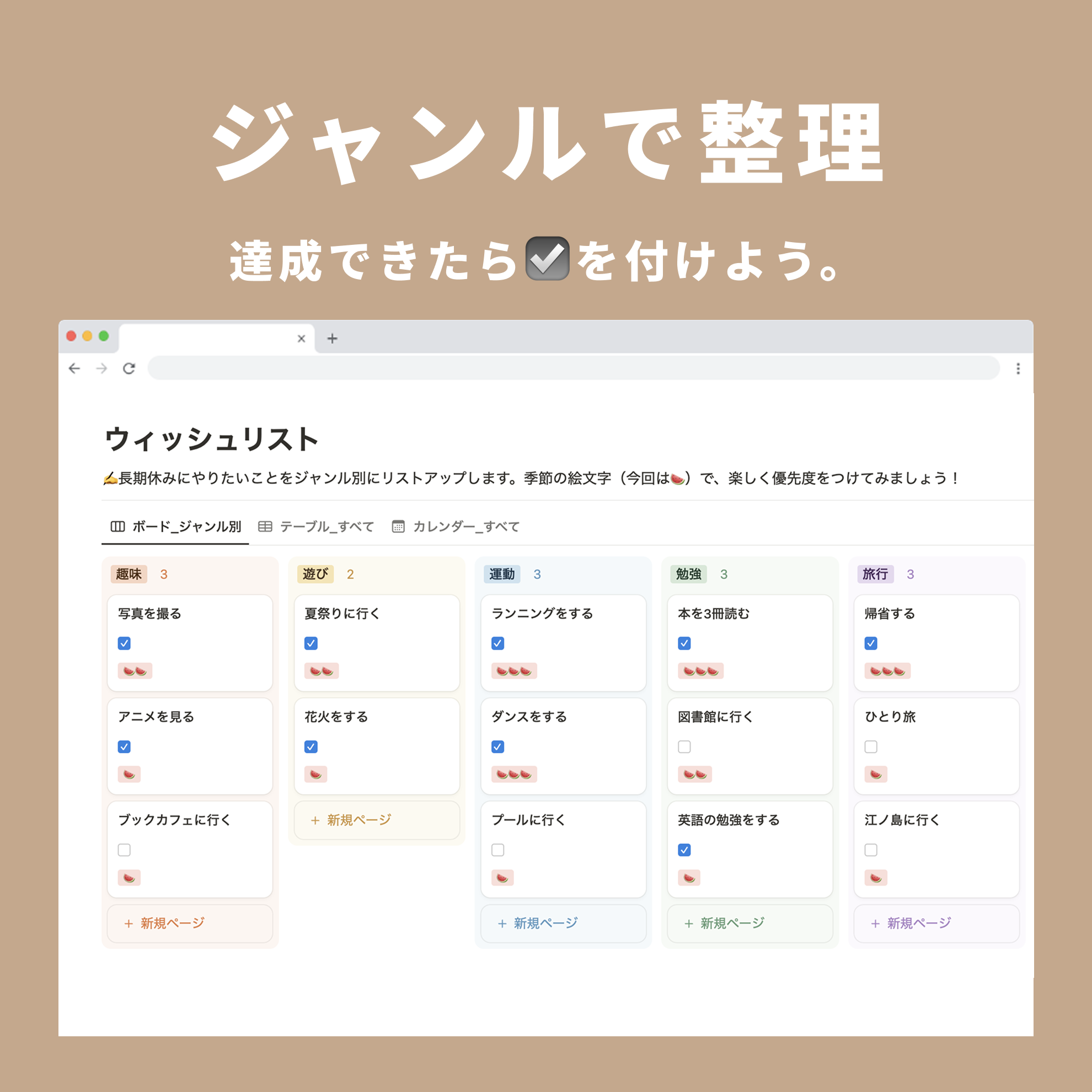Click the watermelon tag on 江ノ島に行く card
The width and height of the screenshot is (1092, 1092).
point(875,878)
